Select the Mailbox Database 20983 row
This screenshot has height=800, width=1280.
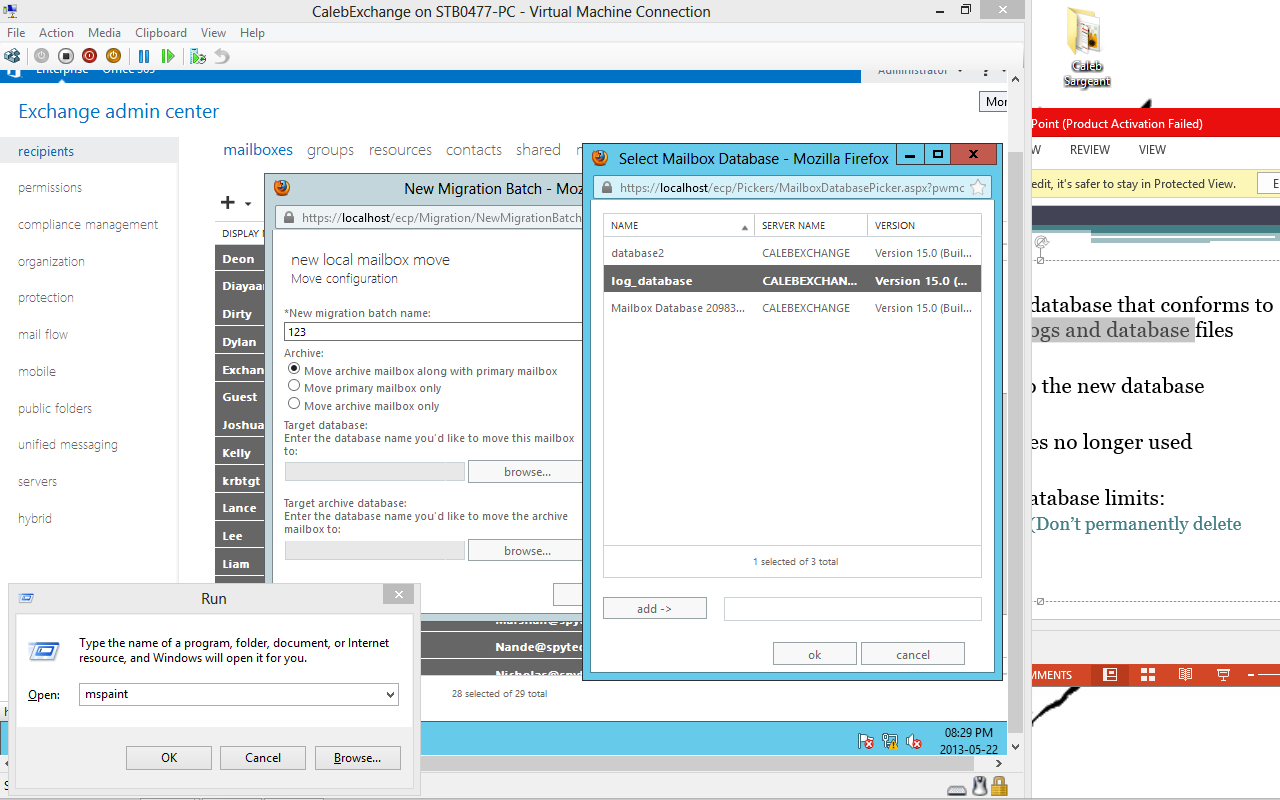(x=792, y=308)
